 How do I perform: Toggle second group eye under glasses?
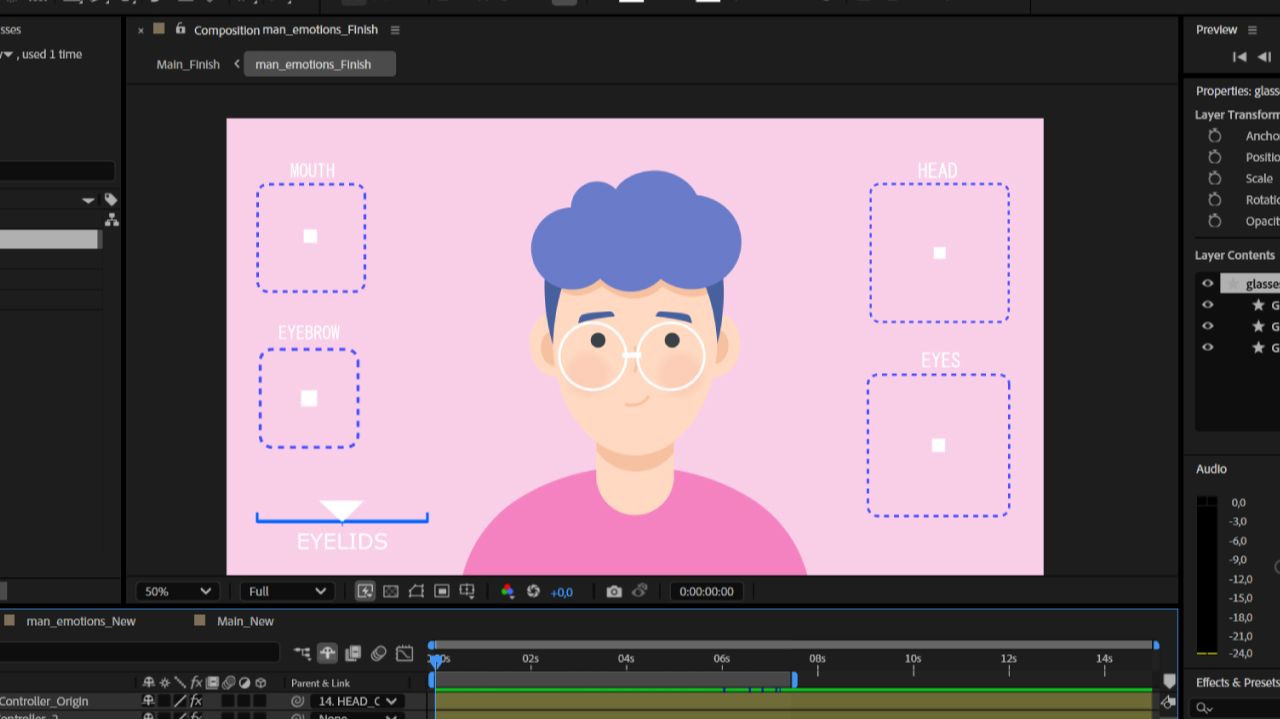1207,326
